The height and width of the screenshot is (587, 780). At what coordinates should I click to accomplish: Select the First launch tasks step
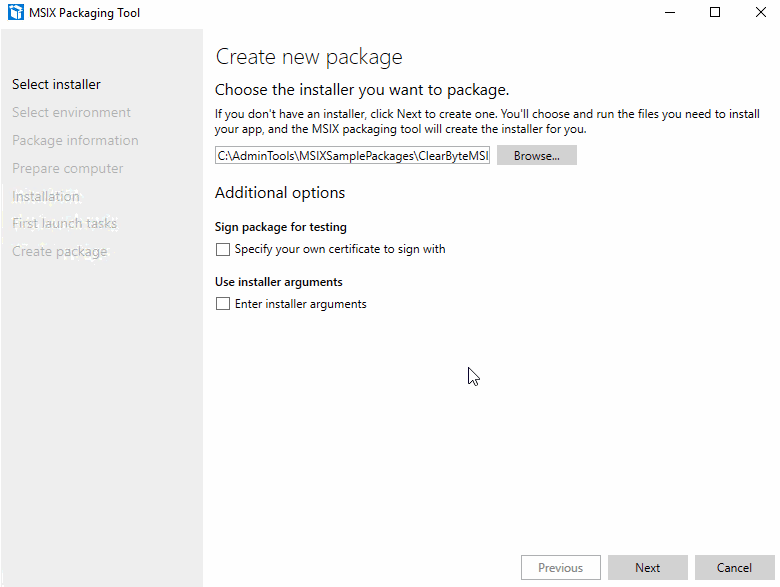(65, 223)
